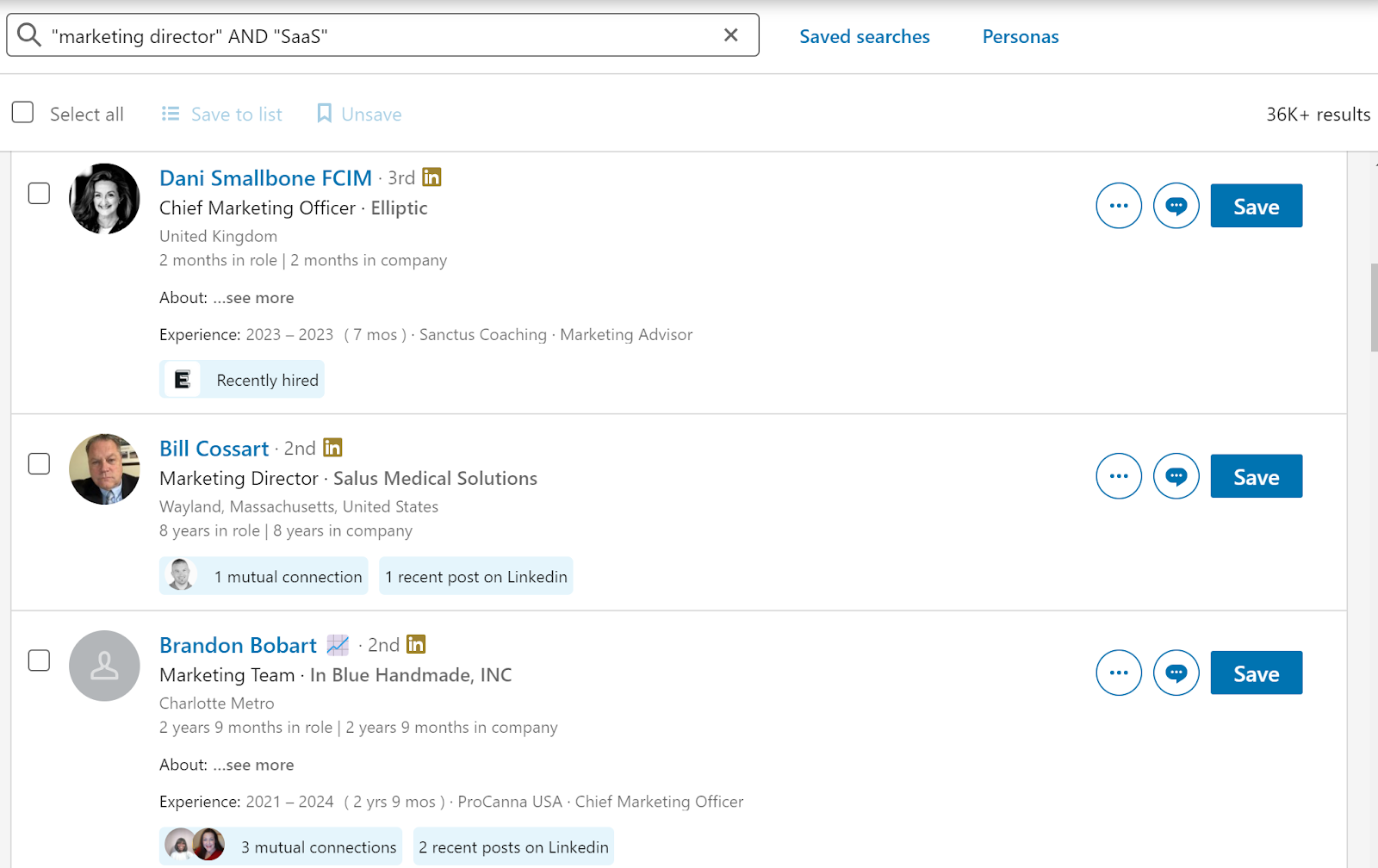Open more actions menu for Dani Smallbone
This screenshot has width=1378, height=868.
tap(1119, 206)
